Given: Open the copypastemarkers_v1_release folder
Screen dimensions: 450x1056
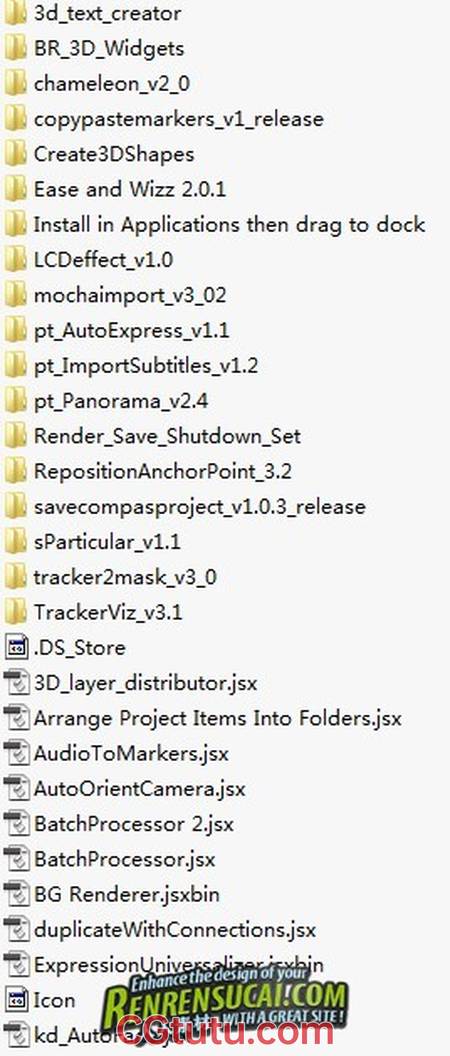Looking at the screenshot, I should [179, 119].
